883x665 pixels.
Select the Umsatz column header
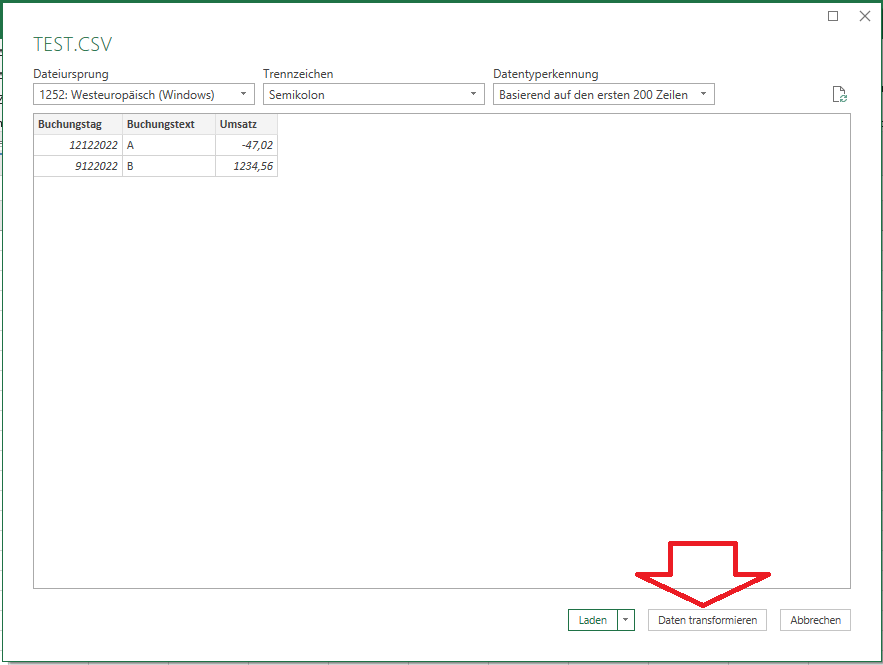246,124
